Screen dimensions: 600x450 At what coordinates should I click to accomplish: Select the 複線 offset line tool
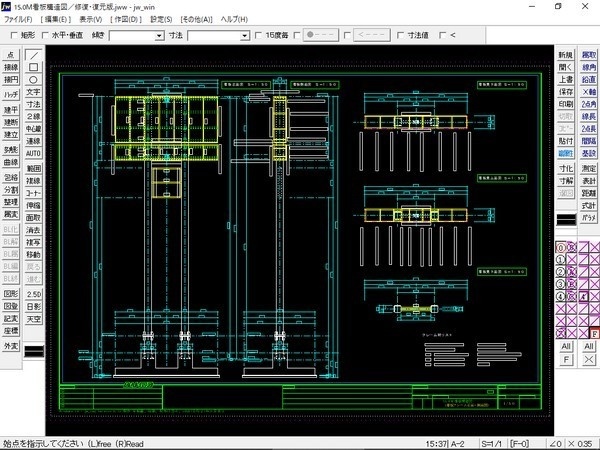(33, 181)
